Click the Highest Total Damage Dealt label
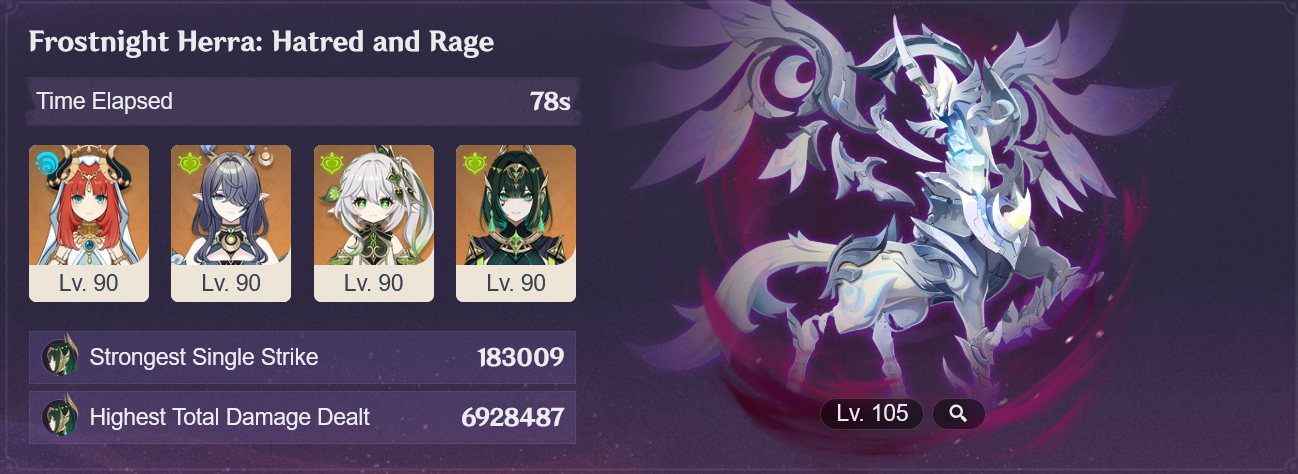The image size is (1298, 474). [230, 417]
